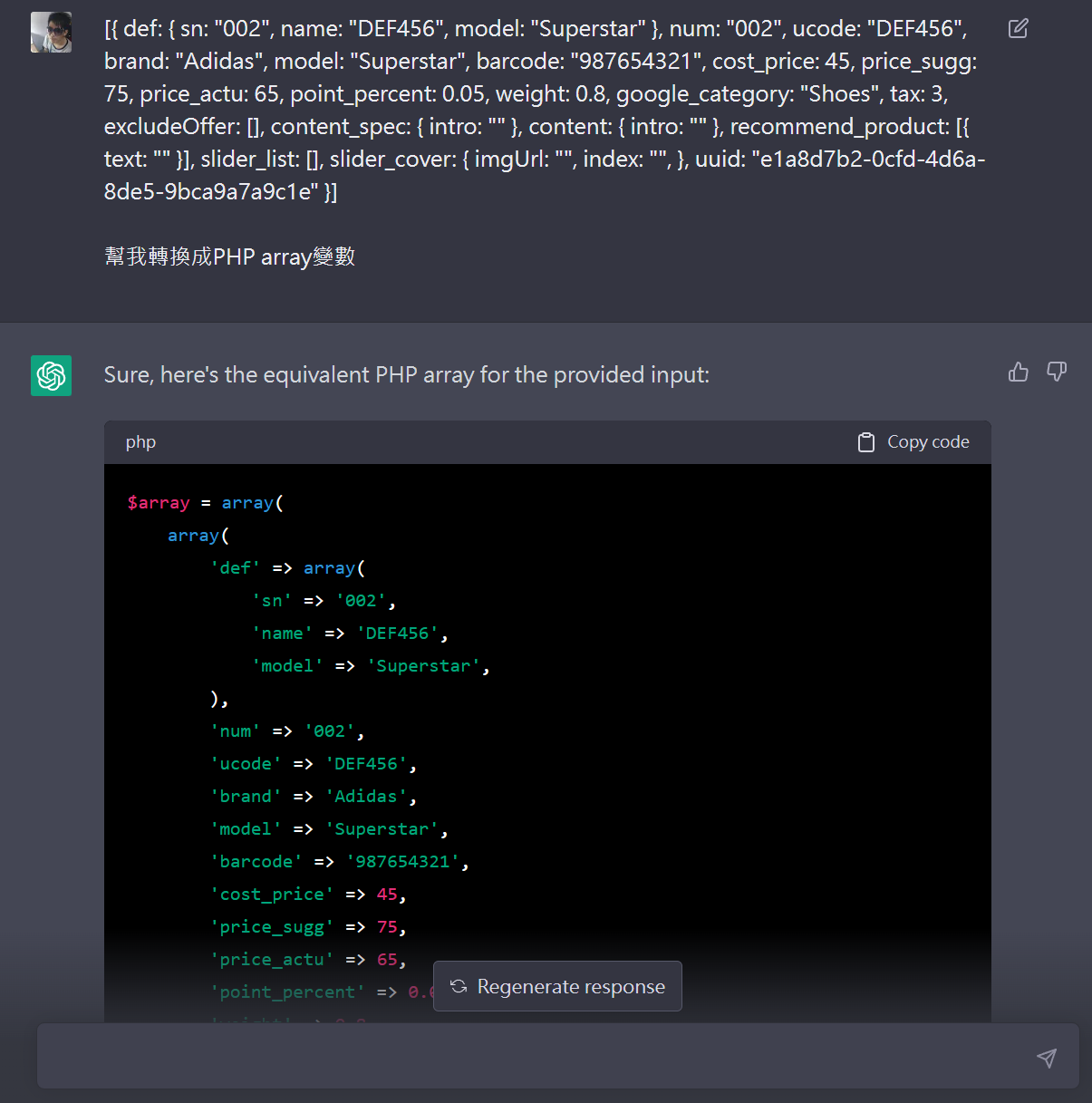Screen dimensions: 1092x1103
Task: Click the $array variable in code
Action: pos(159,503)
